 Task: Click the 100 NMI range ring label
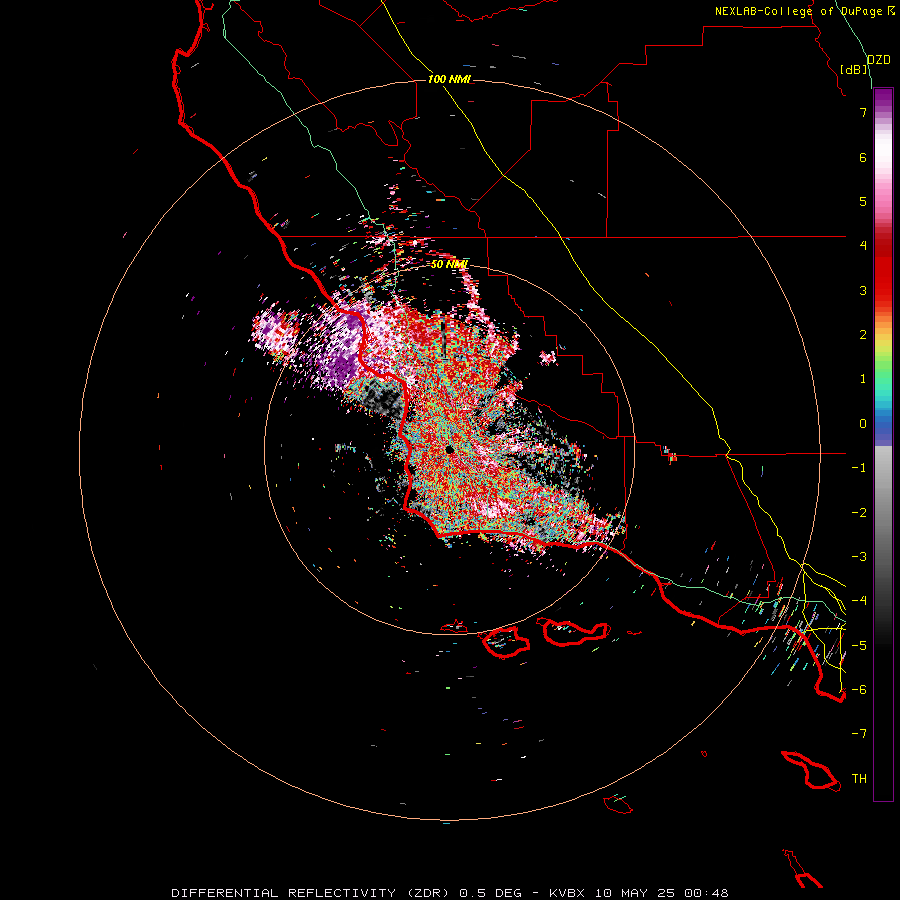pos(449,79)
